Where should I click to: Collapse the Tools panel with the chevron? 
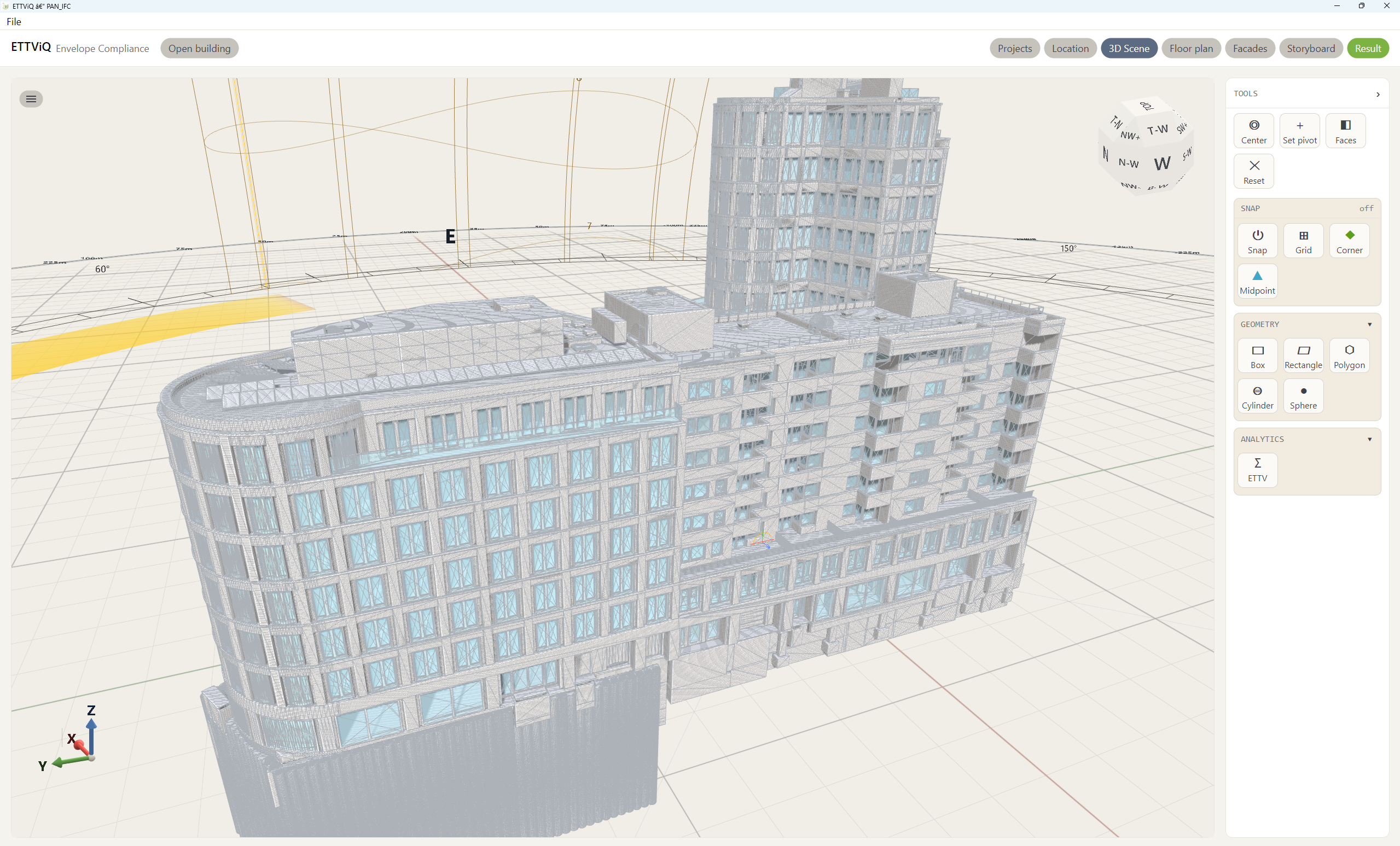(x=1378, y=94)
